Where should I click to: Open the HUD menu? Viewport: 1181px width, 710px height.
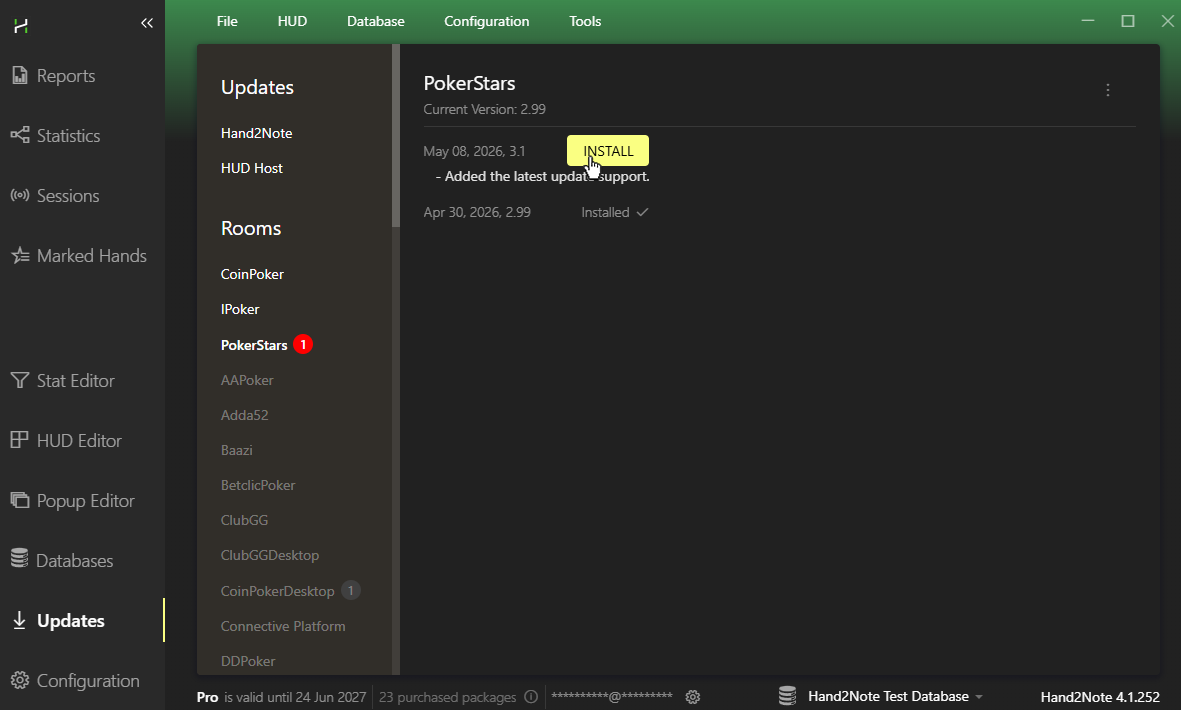click(x=292, y=21)
